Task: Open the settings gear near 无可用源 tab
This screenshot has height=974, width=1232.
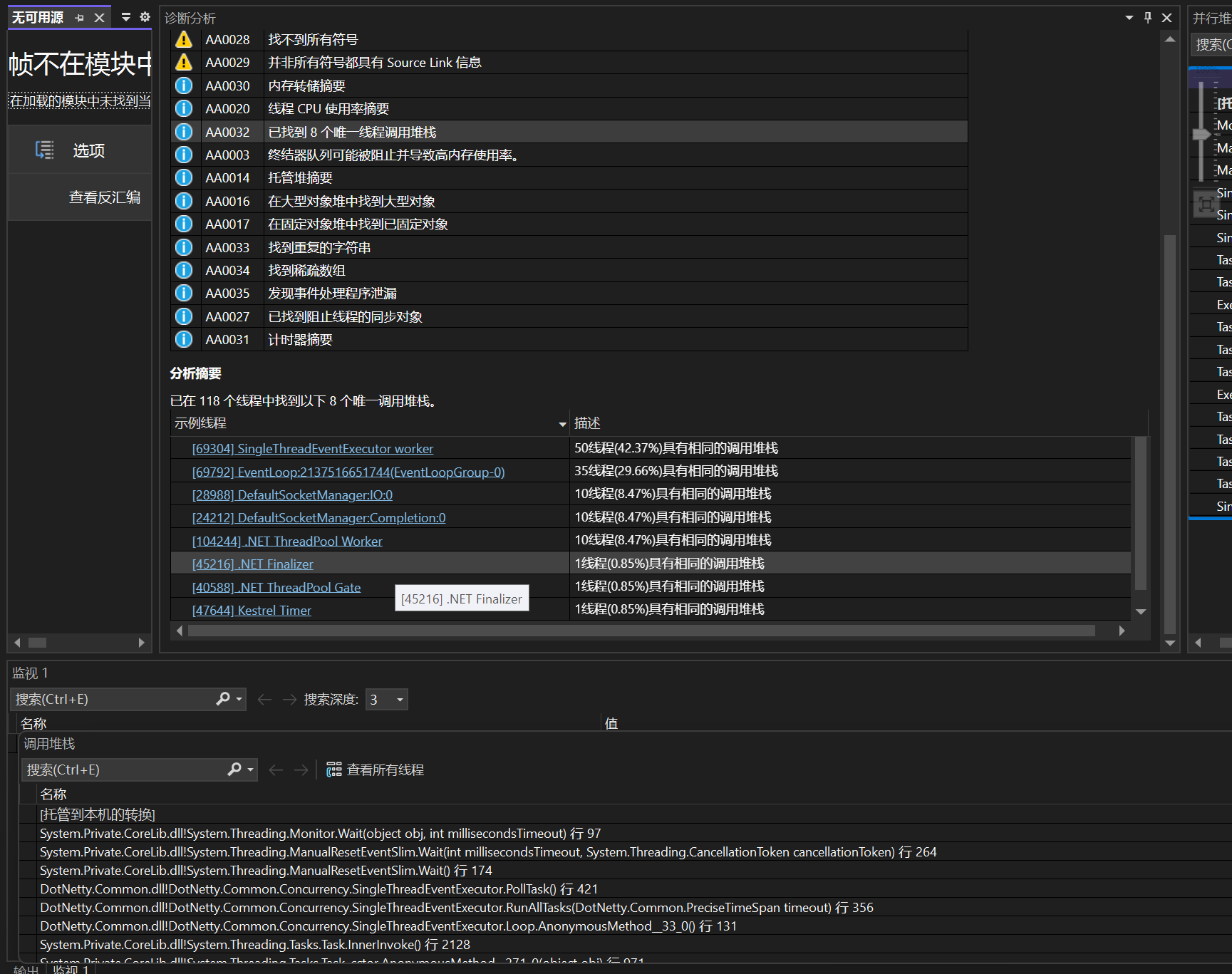Action: coord(145,16)
